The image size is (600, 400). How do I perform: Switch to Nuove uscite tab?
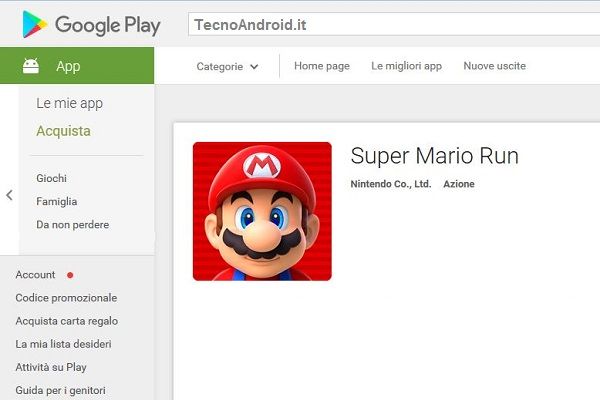[494, 66]
